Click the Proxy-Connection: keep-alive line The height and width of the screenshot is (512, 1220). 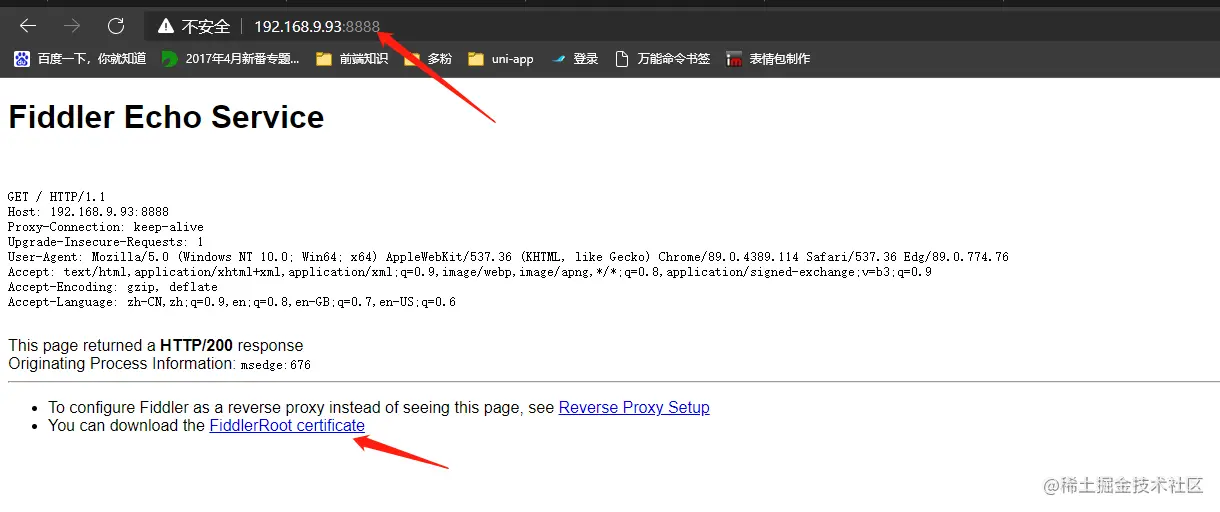click(x=106, y=227)
